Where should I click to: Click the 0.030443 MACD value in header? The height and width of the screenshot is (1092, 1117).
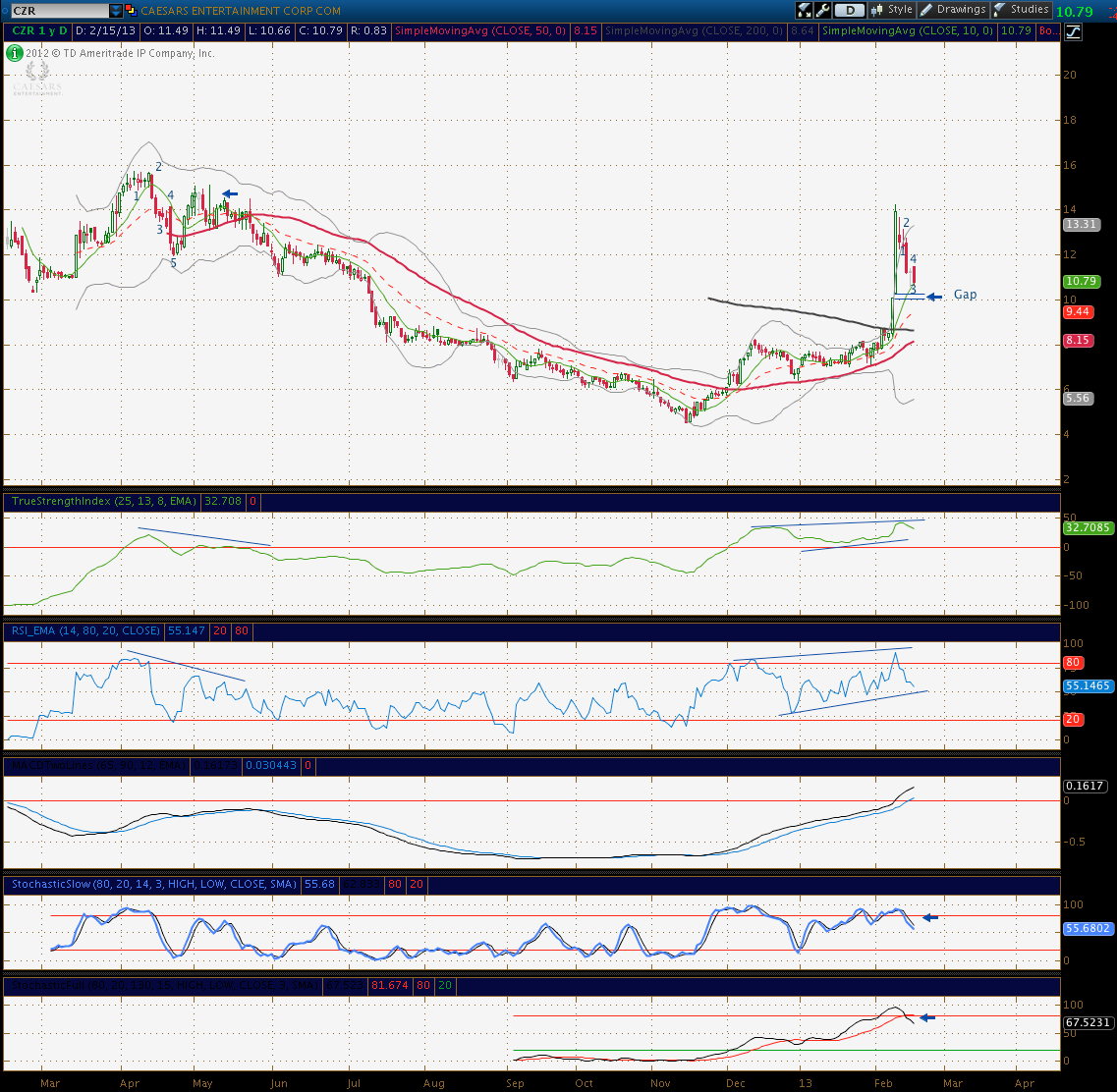point(271,765)
